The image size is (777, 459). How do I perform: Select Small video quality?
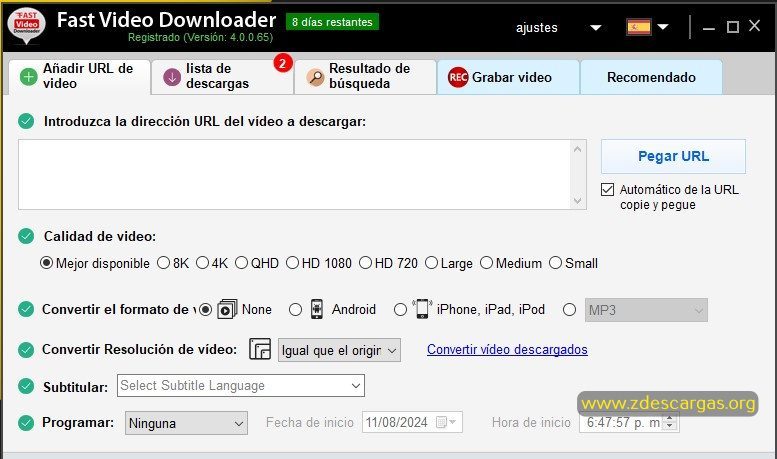555,263
